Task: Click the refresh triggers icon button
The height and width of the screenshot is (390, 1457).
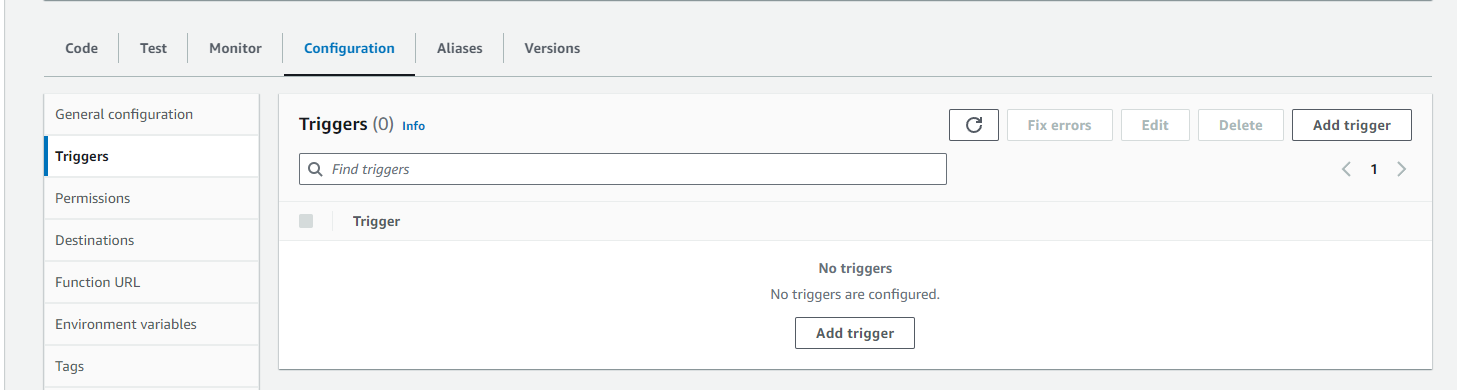Action: (x=974, y=125)
